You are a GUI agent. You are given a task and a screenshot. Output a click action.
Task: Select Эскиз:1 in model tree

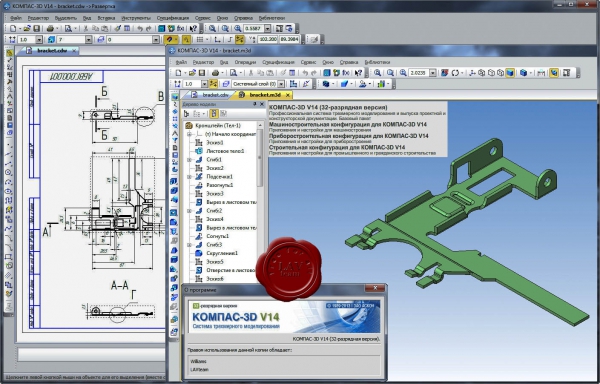click(x=215, y=143)
